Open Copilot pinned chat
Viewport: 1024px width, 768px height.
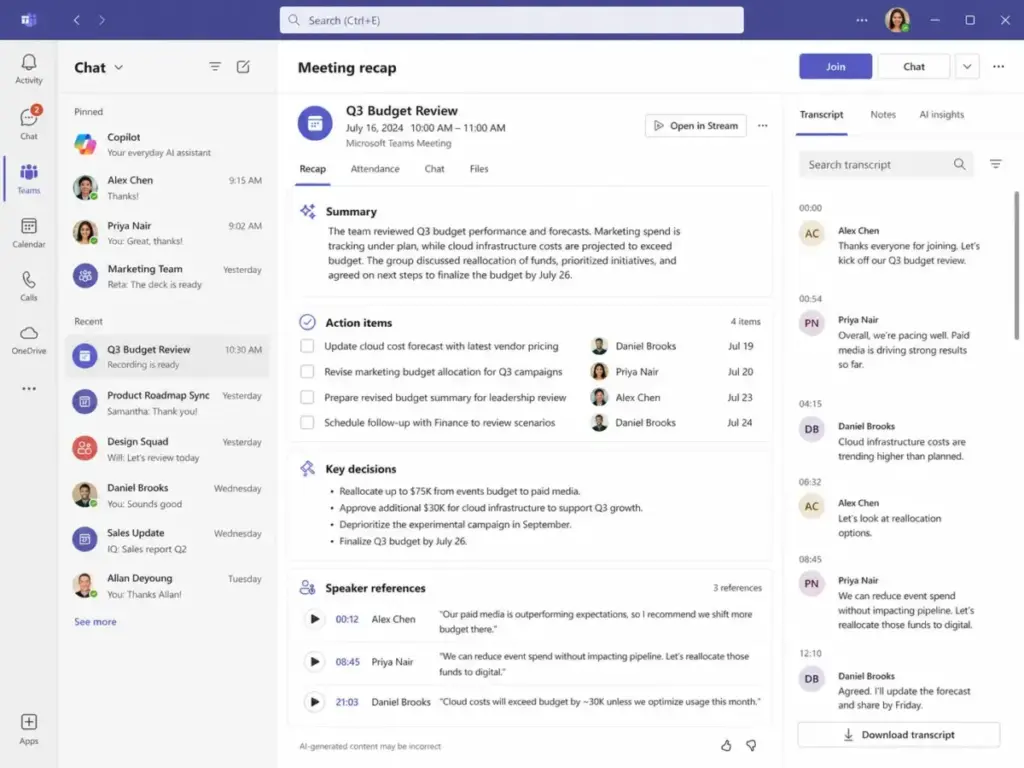pos(167,144)
